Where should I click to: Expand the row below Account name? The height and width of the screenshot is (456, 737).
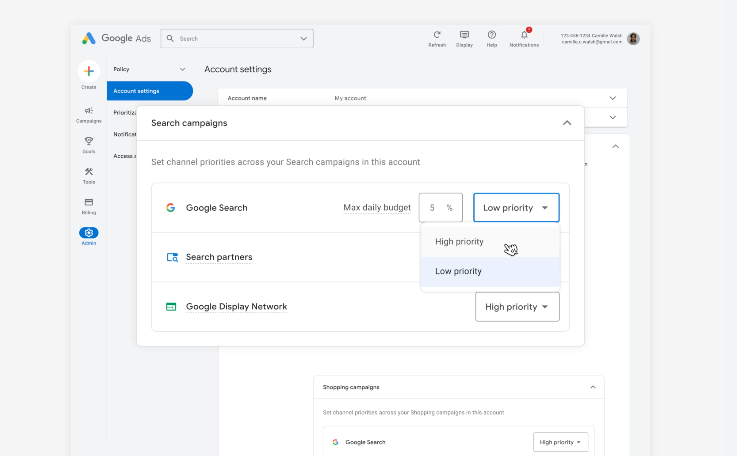612,118
